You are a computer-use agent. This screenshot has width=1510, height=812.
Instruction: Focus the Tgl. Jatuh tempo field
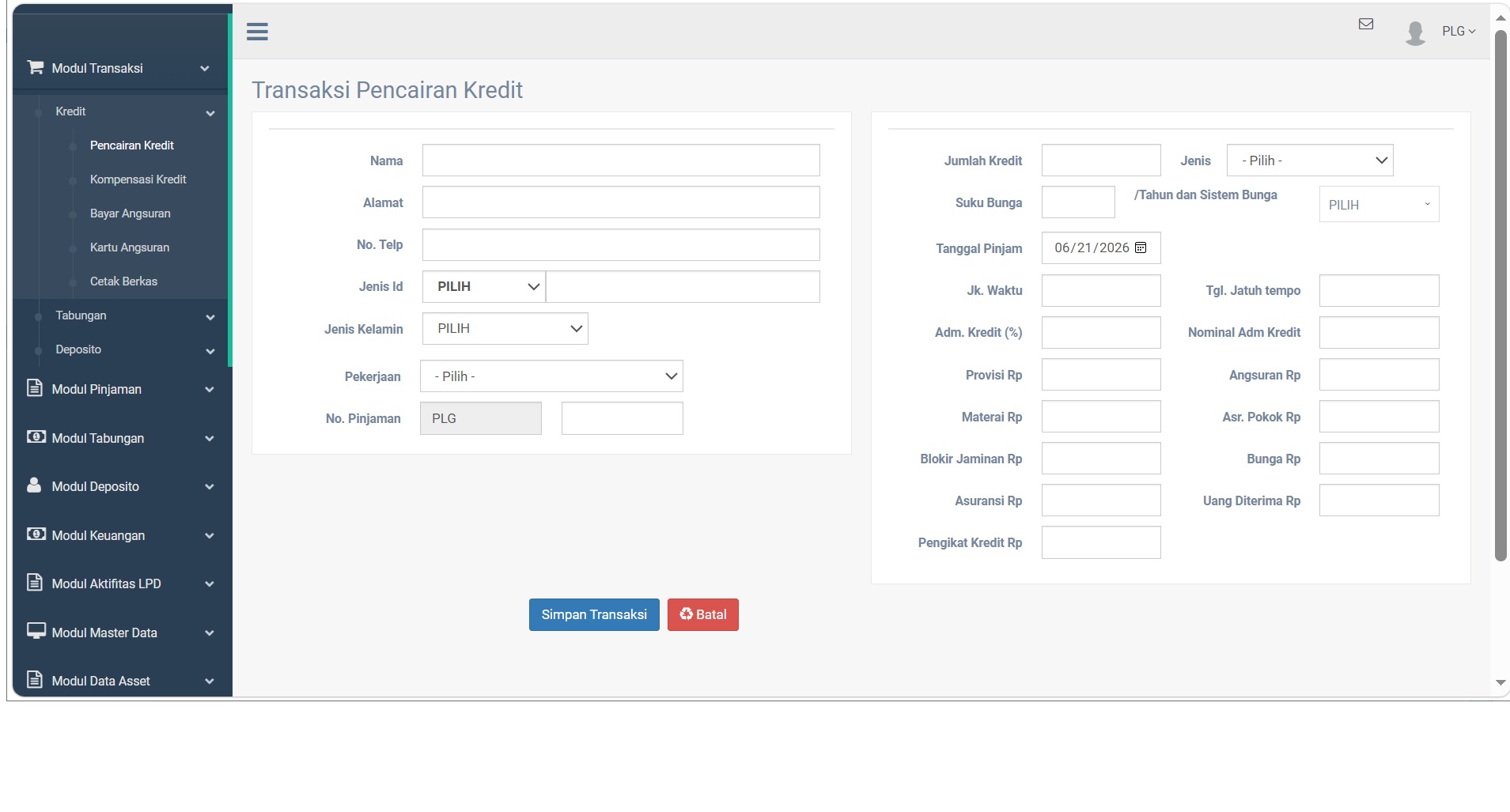pos(1379,290)
